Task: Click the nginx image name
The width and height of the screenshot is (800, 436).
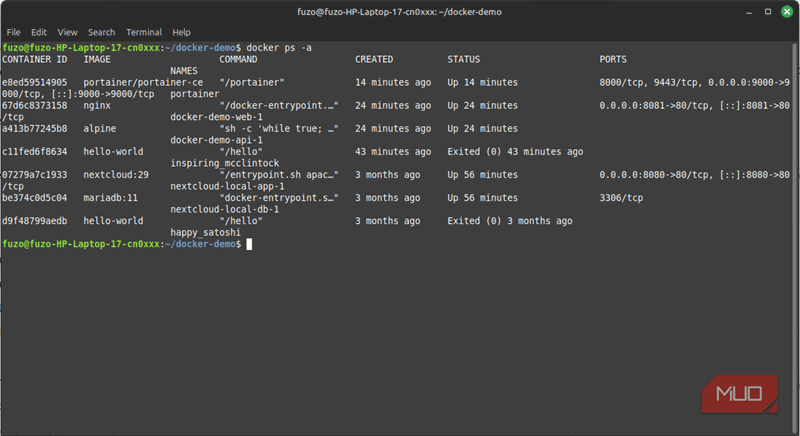Action: pyautogui.click(x=99, y=105)
